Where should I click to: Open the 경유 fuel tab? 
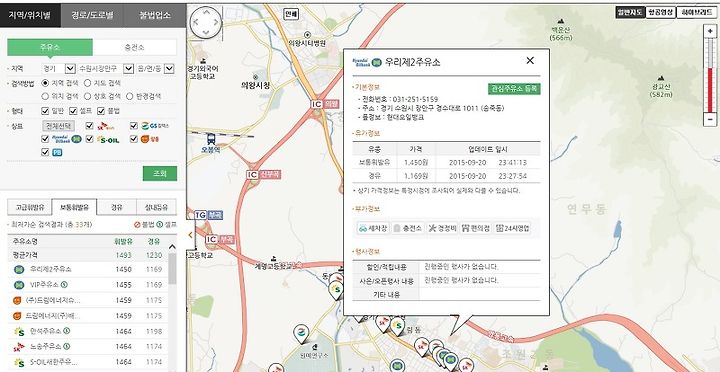[x=117, y=207]
